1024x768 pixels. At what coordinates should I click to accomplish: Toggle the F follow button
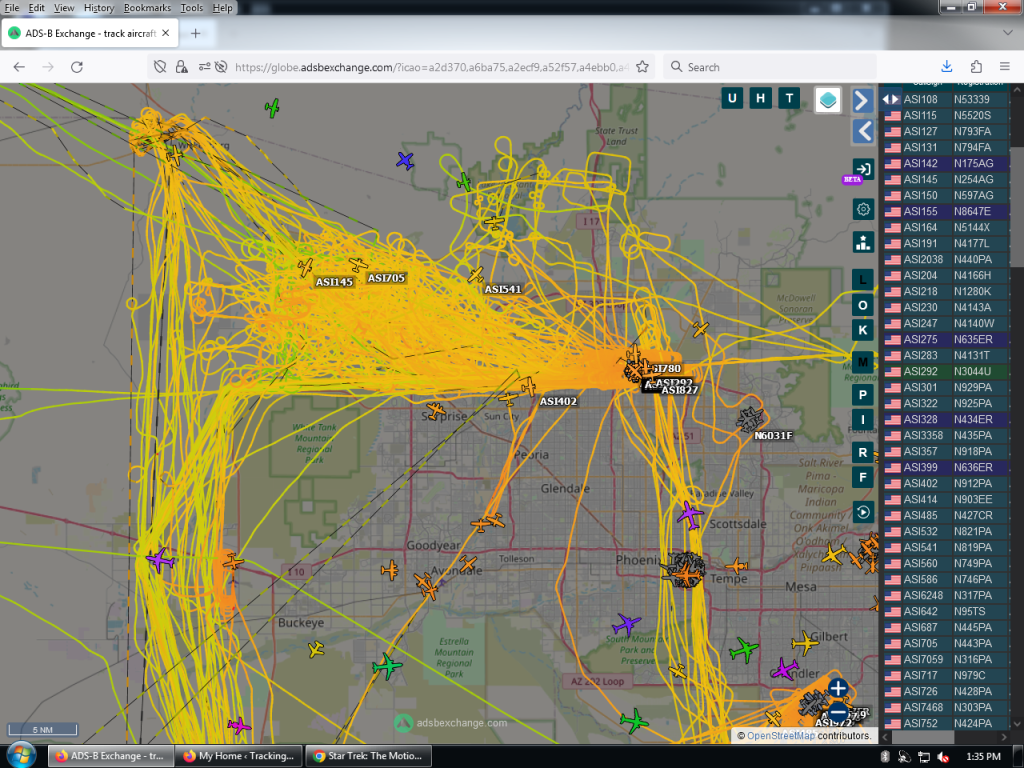863,477
